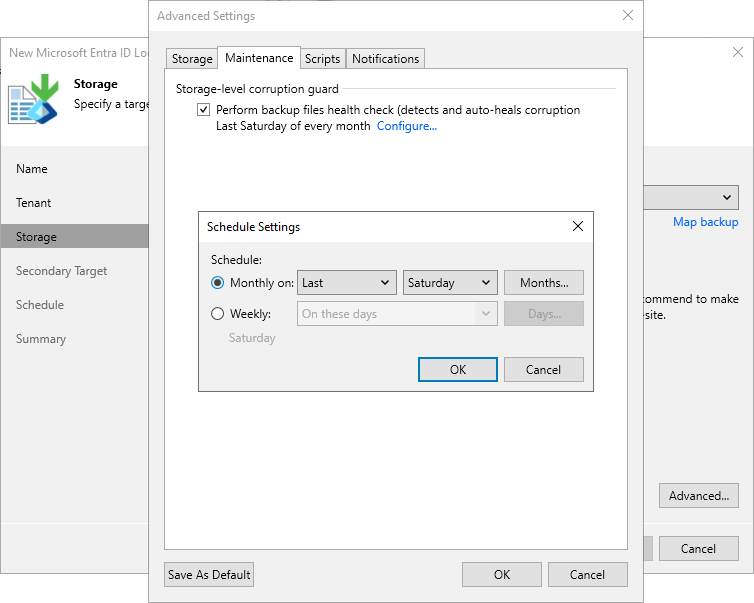
Task: Go to the Secondary Target step
Action: (x=62, y=271)
